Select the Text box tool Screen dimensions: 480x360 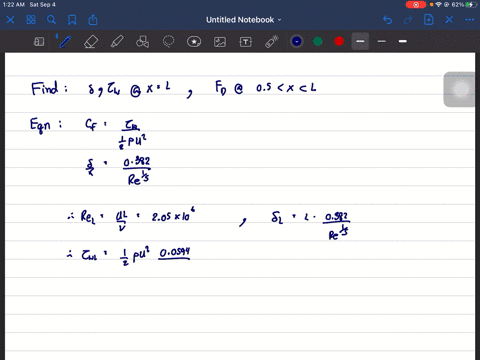coord(246,42)
